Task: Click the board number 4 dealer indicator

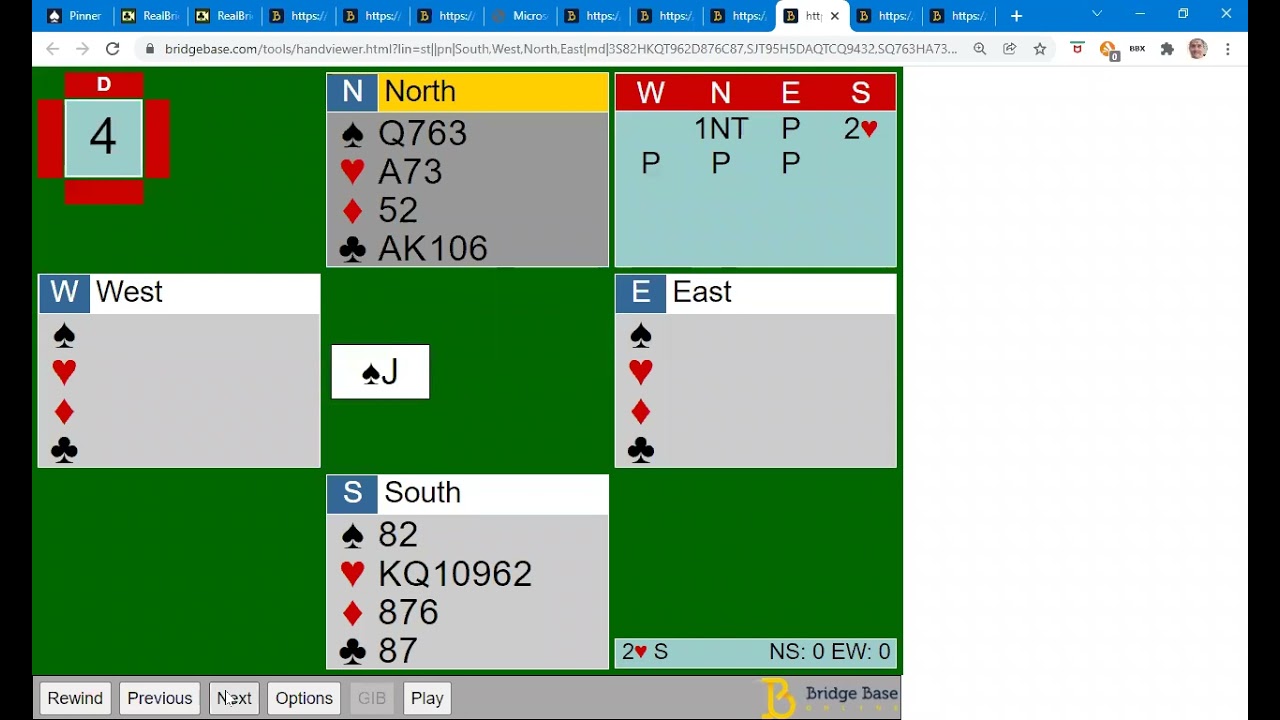Action: 103,138
